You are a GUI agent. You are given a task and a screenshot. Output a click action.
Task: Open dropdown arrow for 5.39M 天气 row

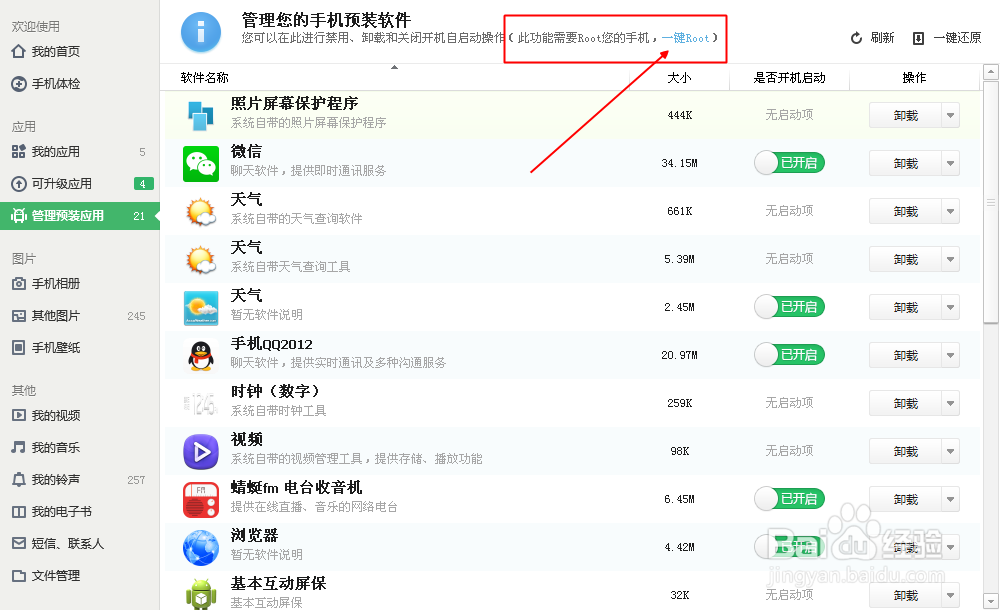pyautogui.click(x=950, y=259)
